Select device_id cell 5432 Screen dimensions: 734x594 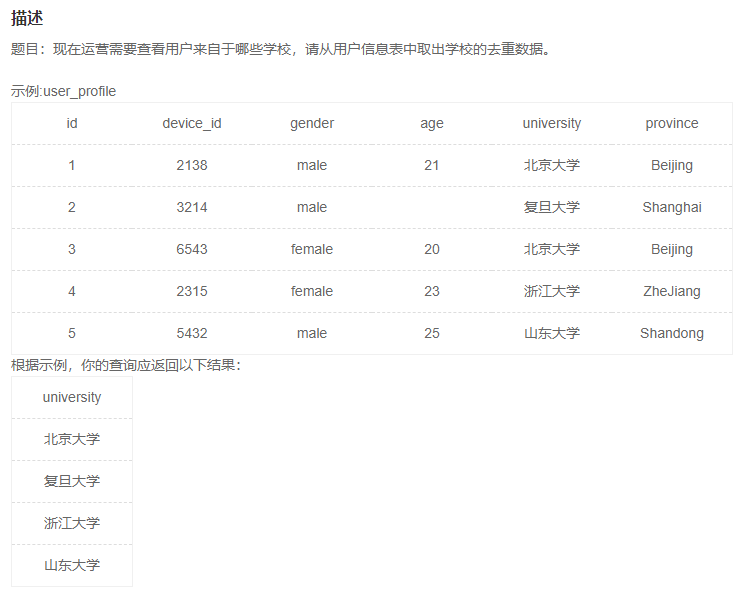click(192, 333)
